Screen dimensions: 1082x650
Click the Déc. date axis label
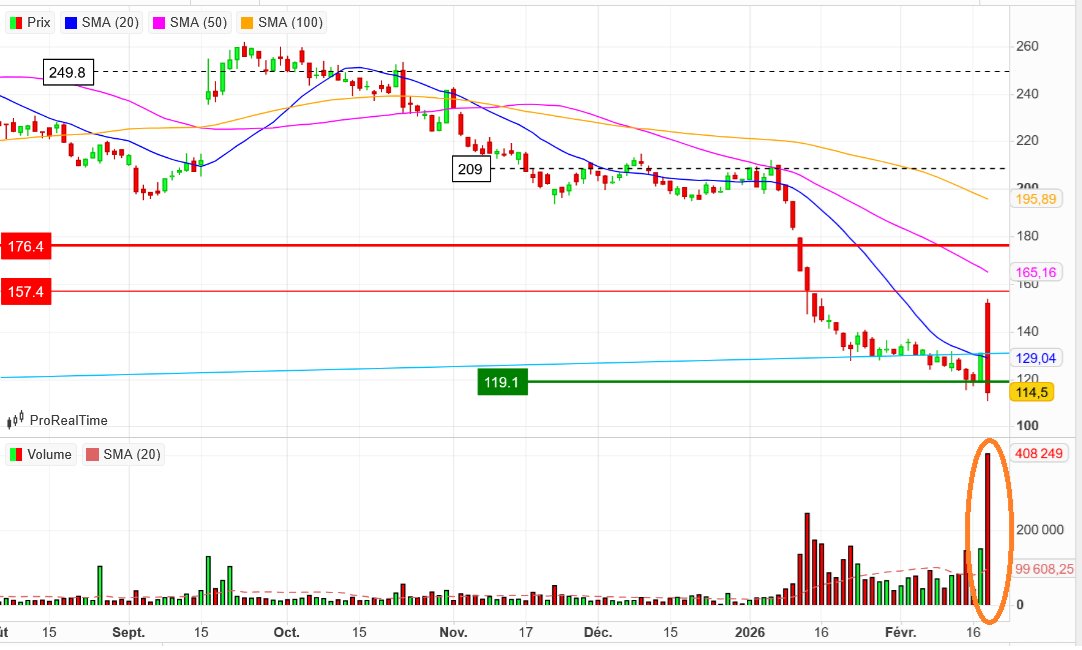[598, 633]
